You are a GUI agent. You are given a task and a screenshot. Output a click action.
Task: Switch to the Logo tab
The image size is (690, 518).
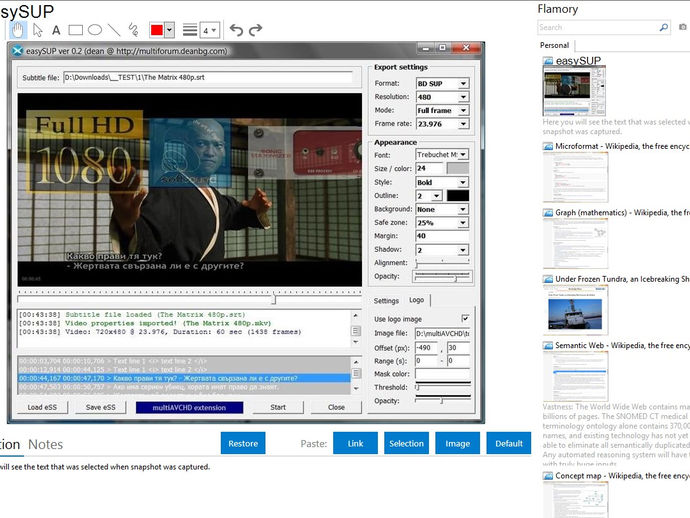(416, 300)
